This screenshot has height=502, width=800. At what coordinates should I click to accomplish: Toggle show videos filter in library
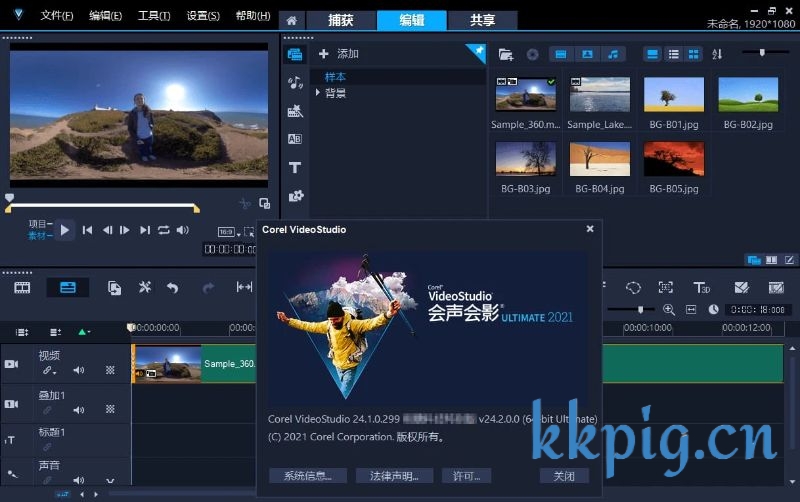[x=561, y=54]
